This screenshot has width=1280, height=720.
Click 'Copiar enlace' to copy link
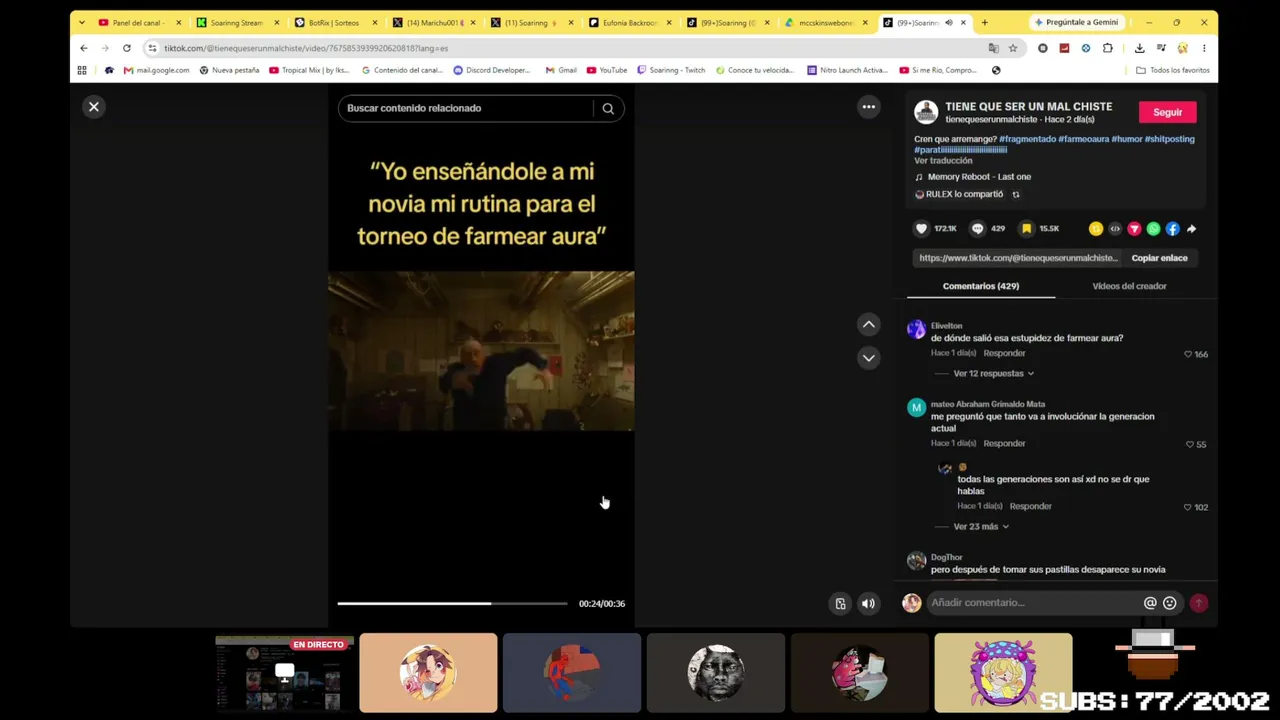1159,258
